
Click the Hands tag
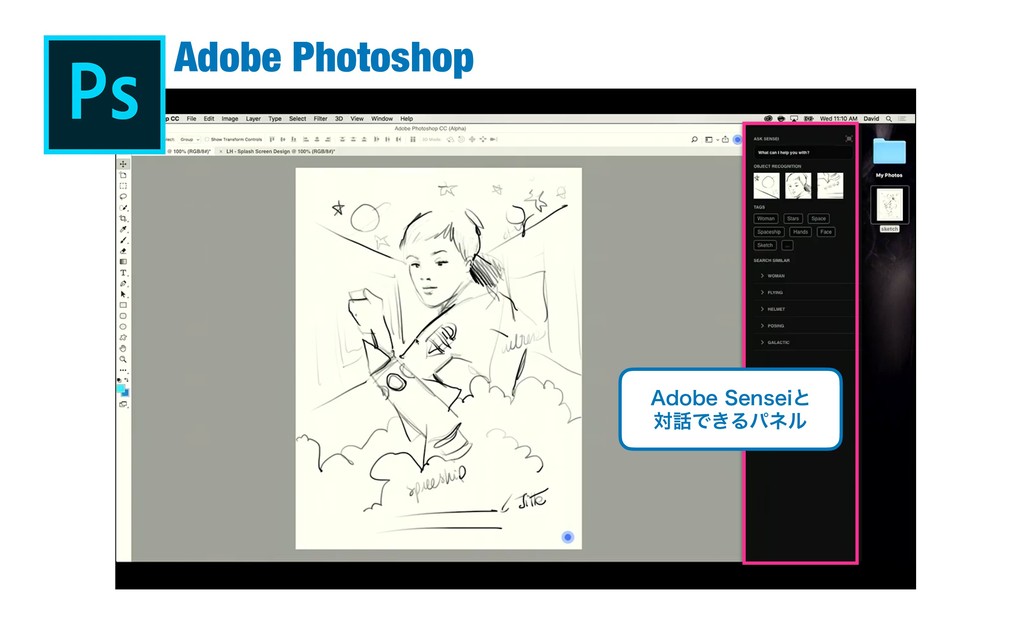801,232
